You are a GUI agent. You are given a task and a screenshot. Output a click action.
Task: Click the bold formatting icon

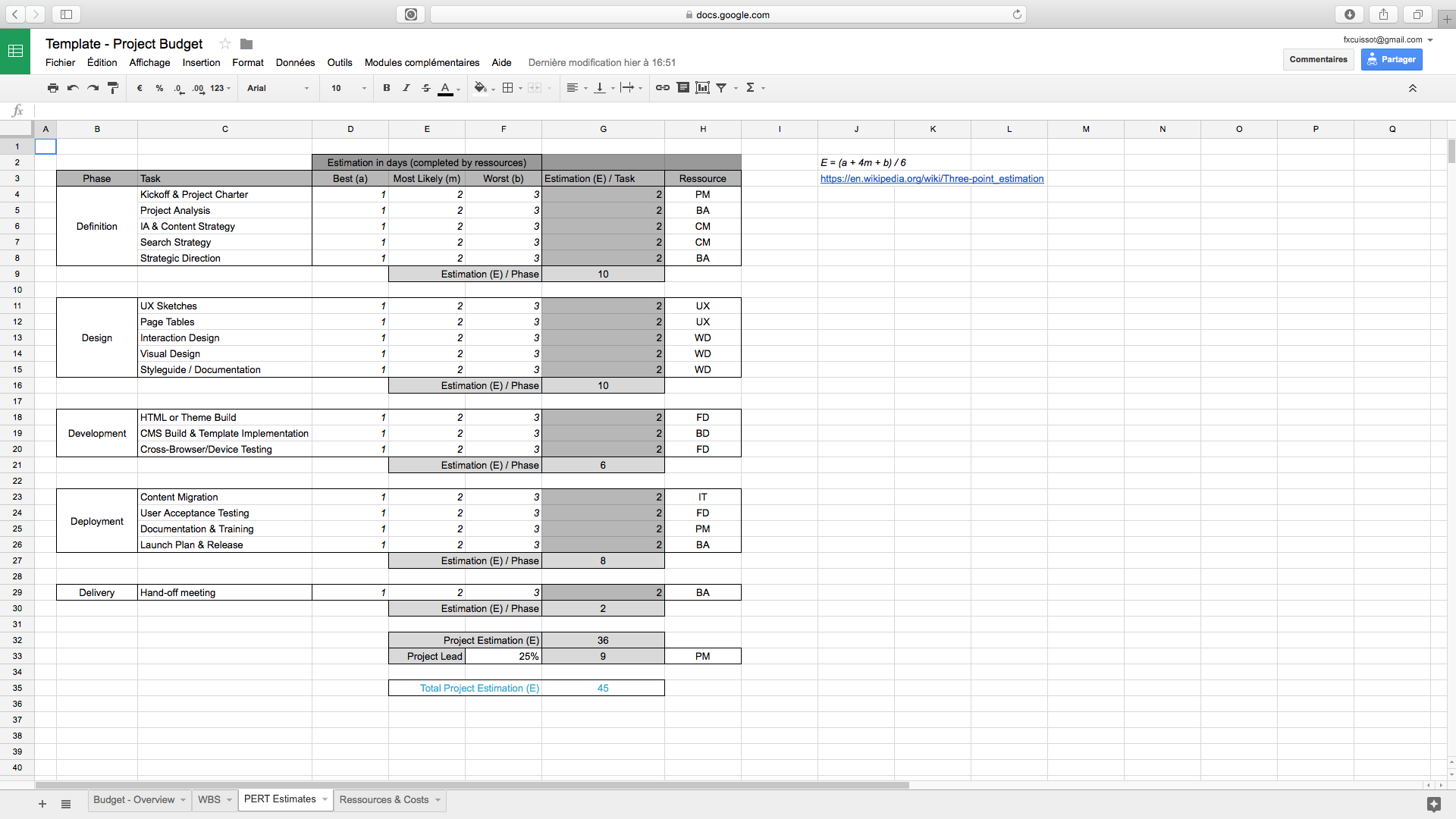pos(387,87)
